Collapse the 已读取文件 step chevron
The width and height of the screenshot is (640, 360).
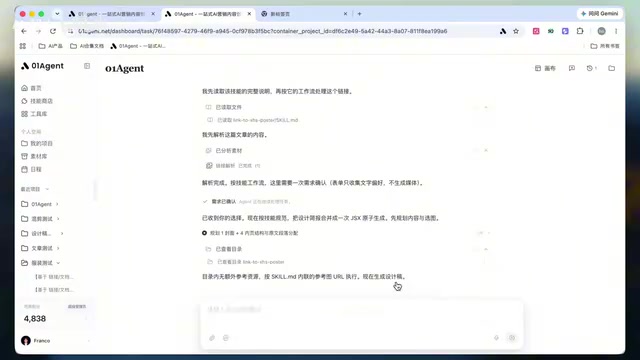(x=486, y=107)
